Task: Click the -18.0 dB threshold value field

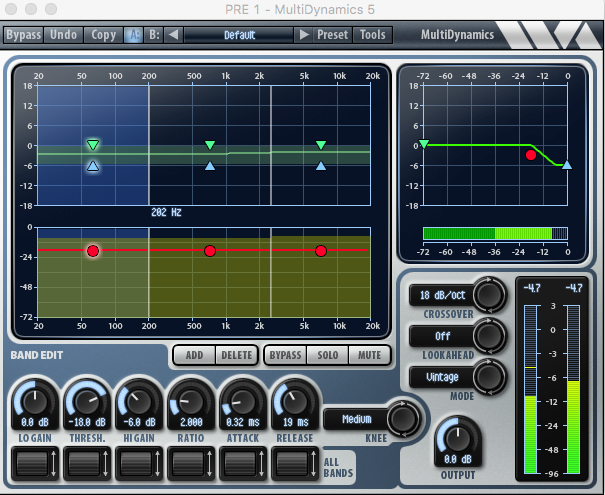Action: tap(87, 422)
